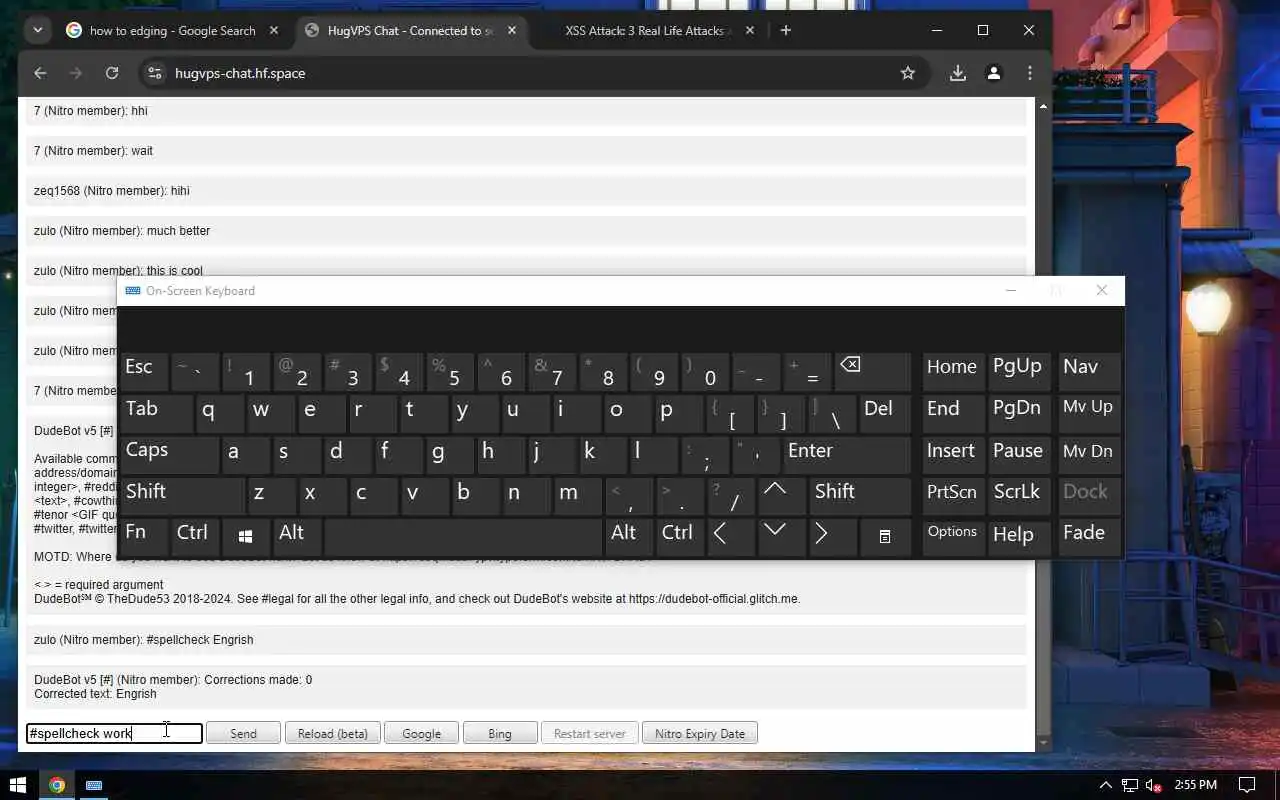Click the Reload (beta) button
The width and height of the screenshot is (1280, 800).
tap(333, 733)
